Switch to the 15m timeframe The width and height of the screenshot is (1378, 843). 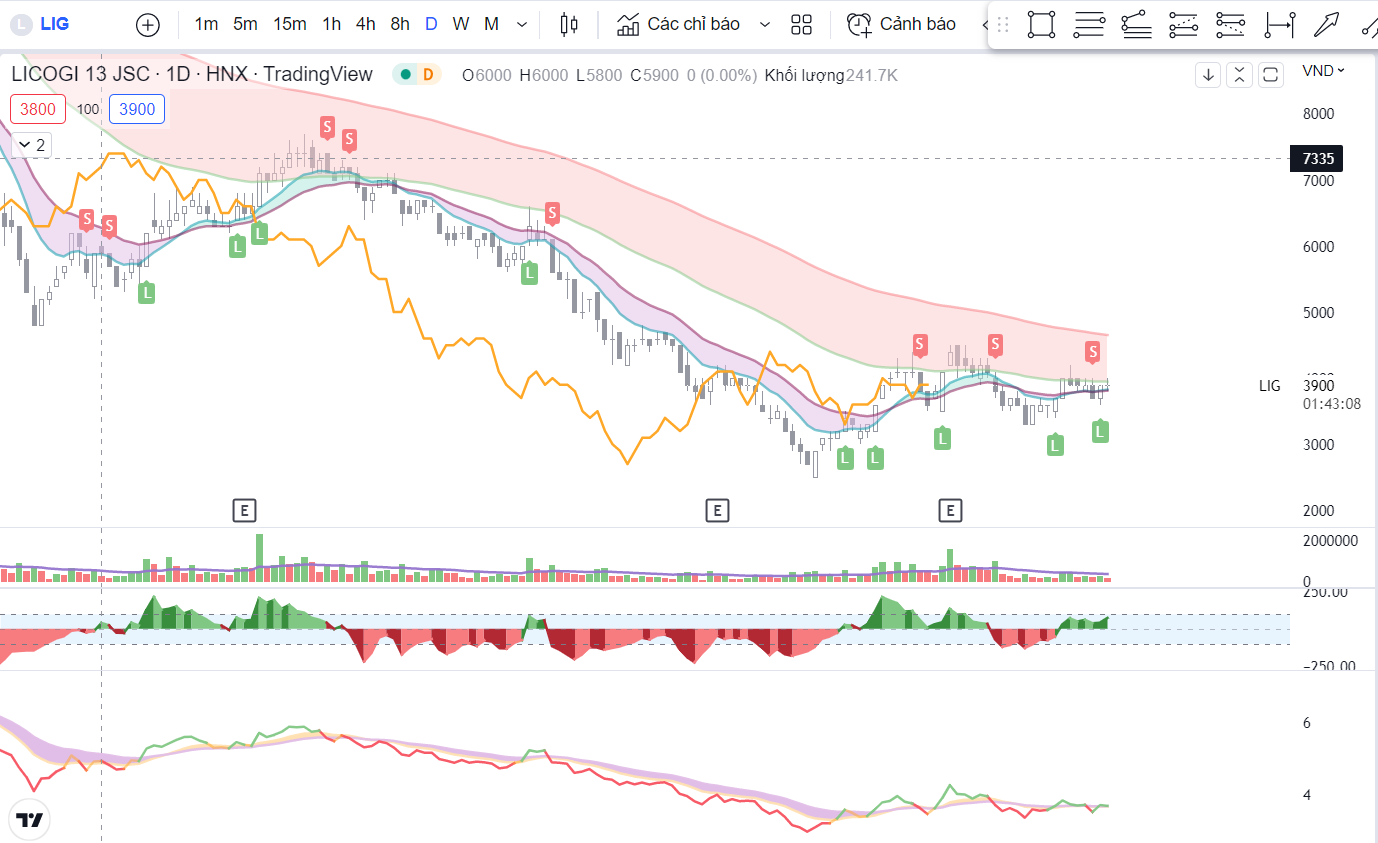[x=290, y=24]
